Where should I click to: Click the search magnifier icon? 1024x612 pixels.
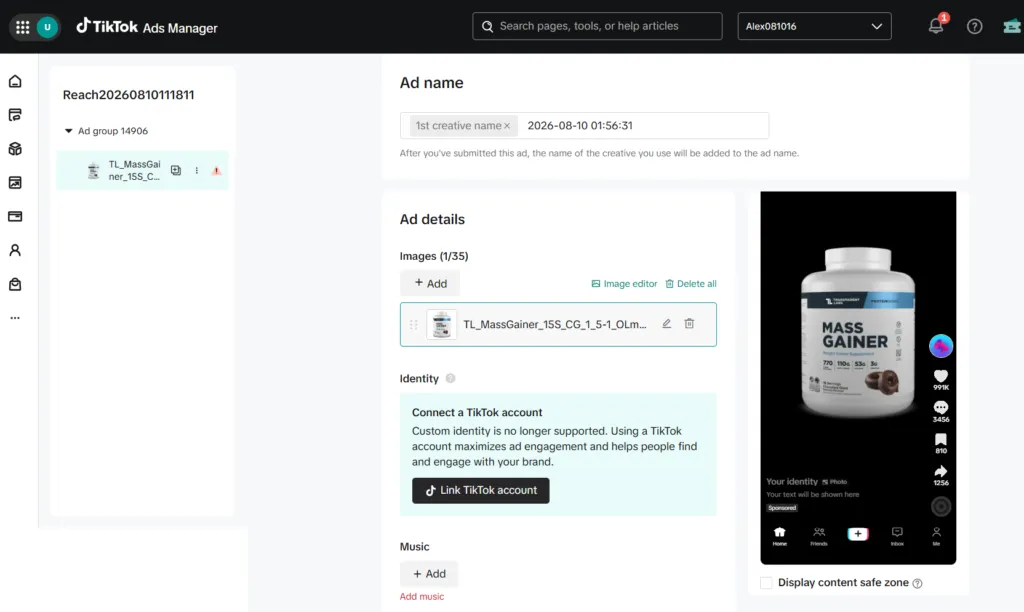tap(487, 26)
